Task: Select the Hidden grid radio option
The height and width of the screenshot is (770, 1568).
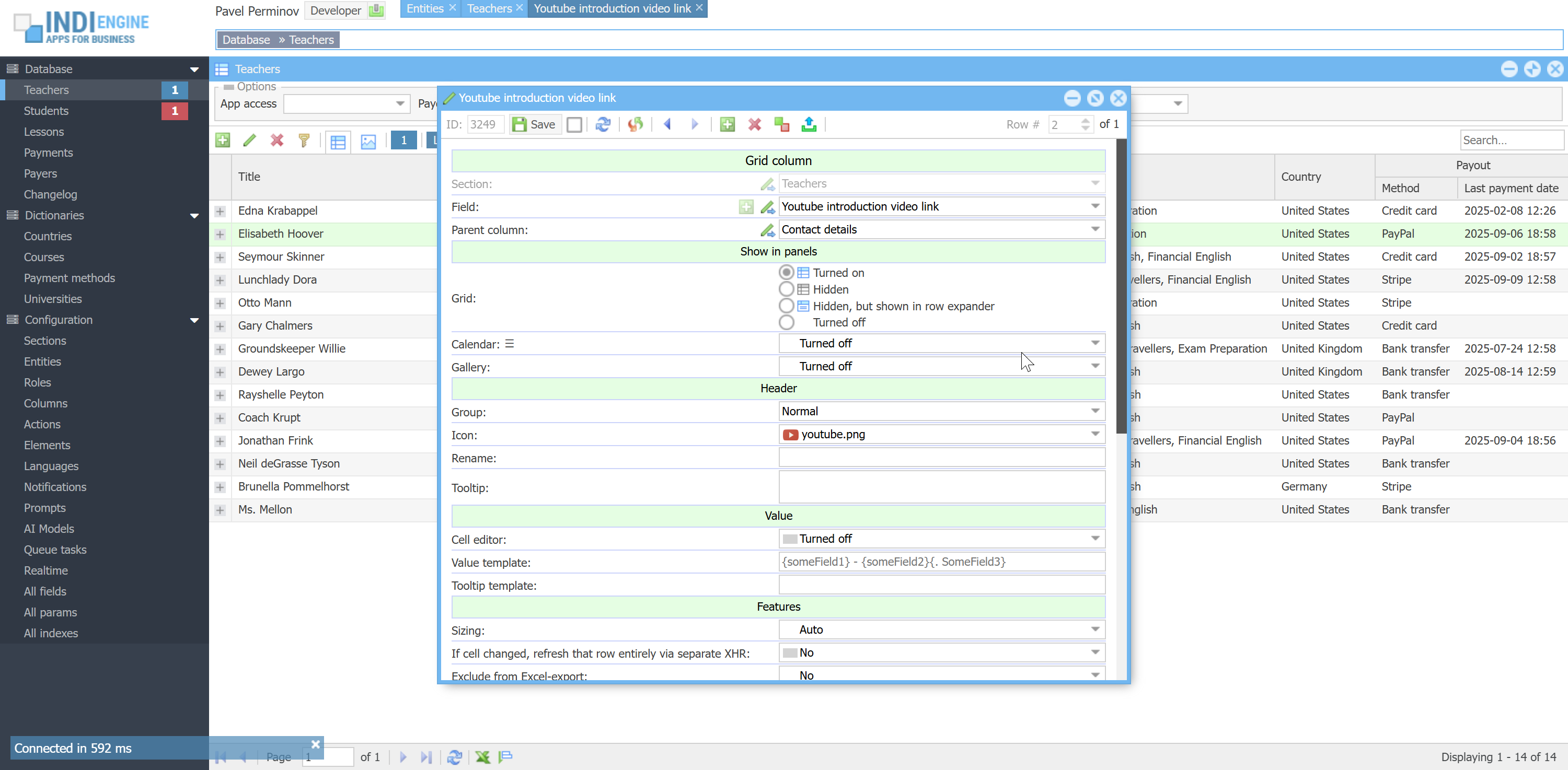Action: click(x=787, y=289)
